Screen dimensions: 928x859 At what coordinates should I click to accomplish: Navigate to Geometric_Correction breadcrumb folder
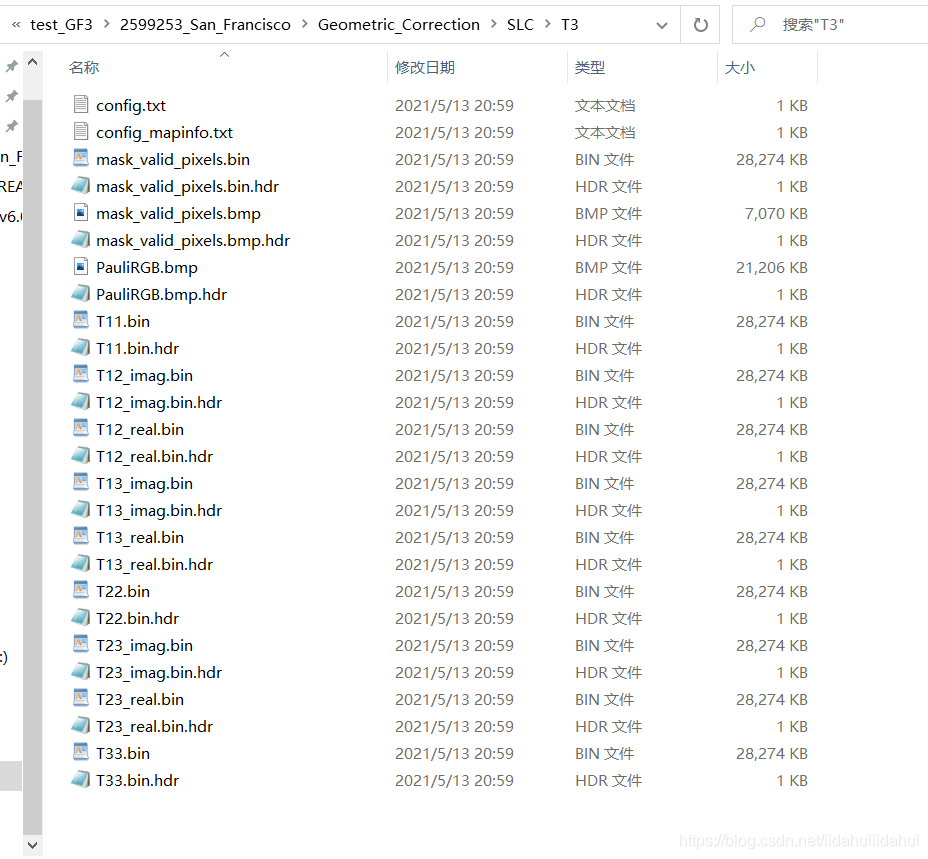(x=399, y=24)
